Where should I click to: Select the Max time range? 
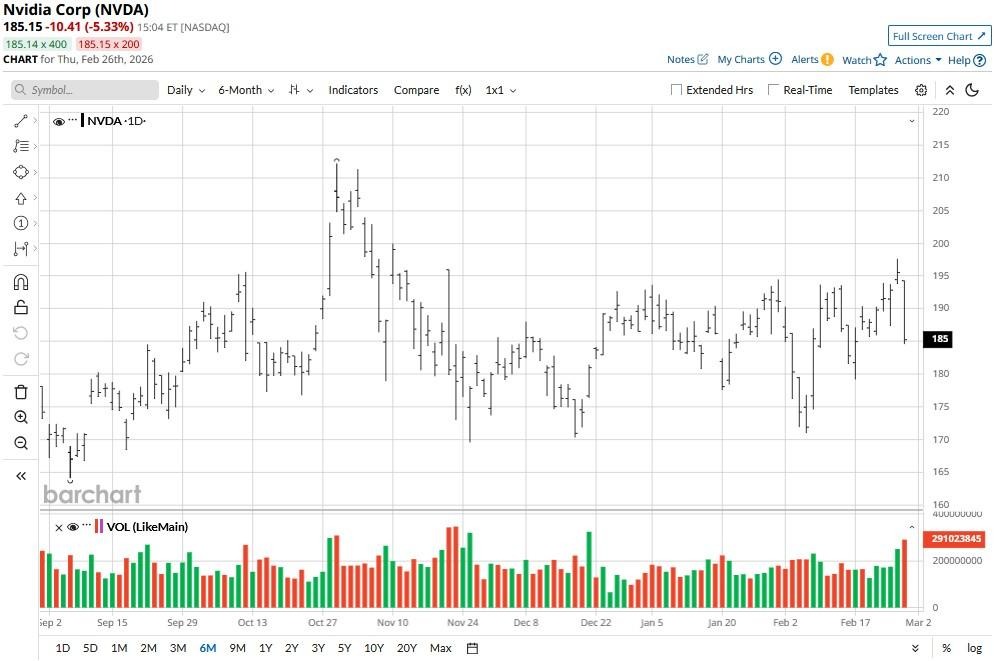441,648
